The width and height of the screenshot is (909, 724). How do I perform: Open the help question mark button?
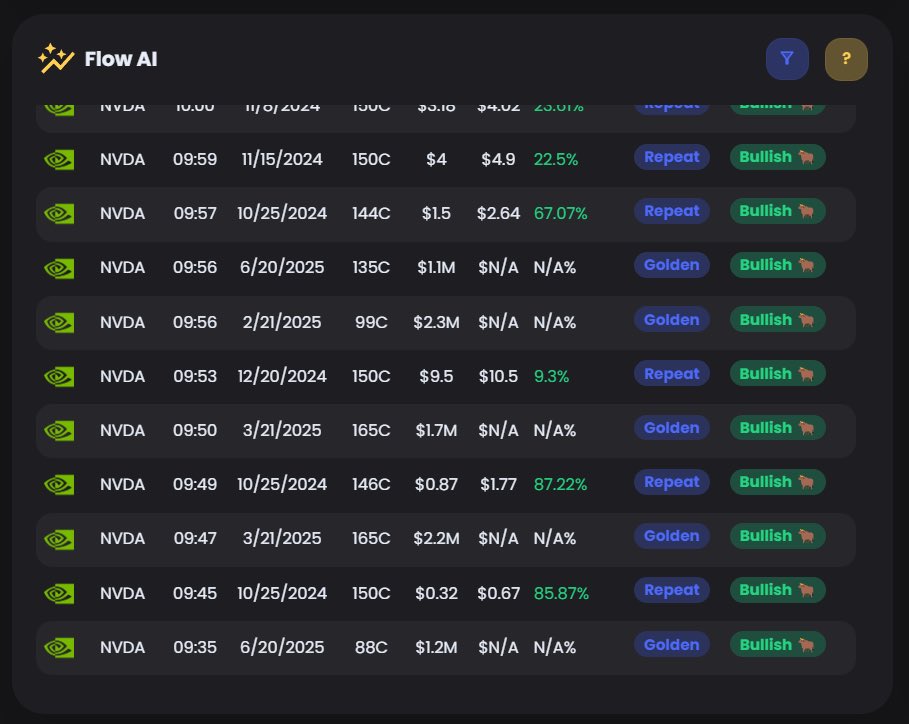(846, 59)
